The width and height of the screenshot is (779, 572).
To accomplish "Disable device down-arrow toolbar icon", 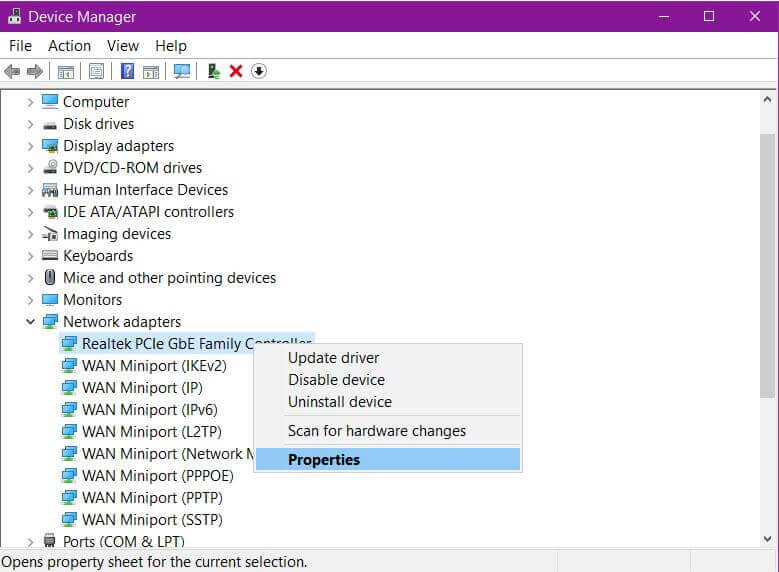I will point(258,72).
